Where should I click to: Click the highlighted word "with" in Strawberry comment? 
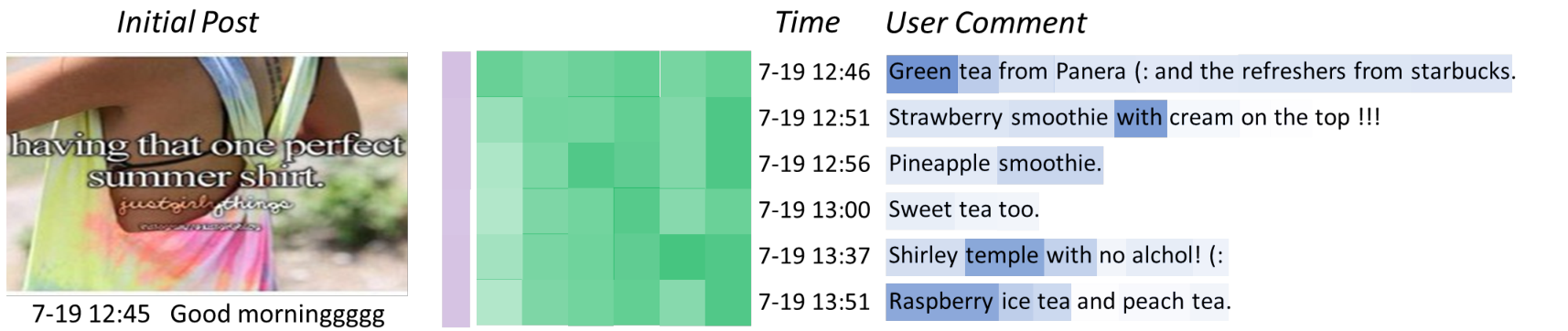pos(1140,118)
